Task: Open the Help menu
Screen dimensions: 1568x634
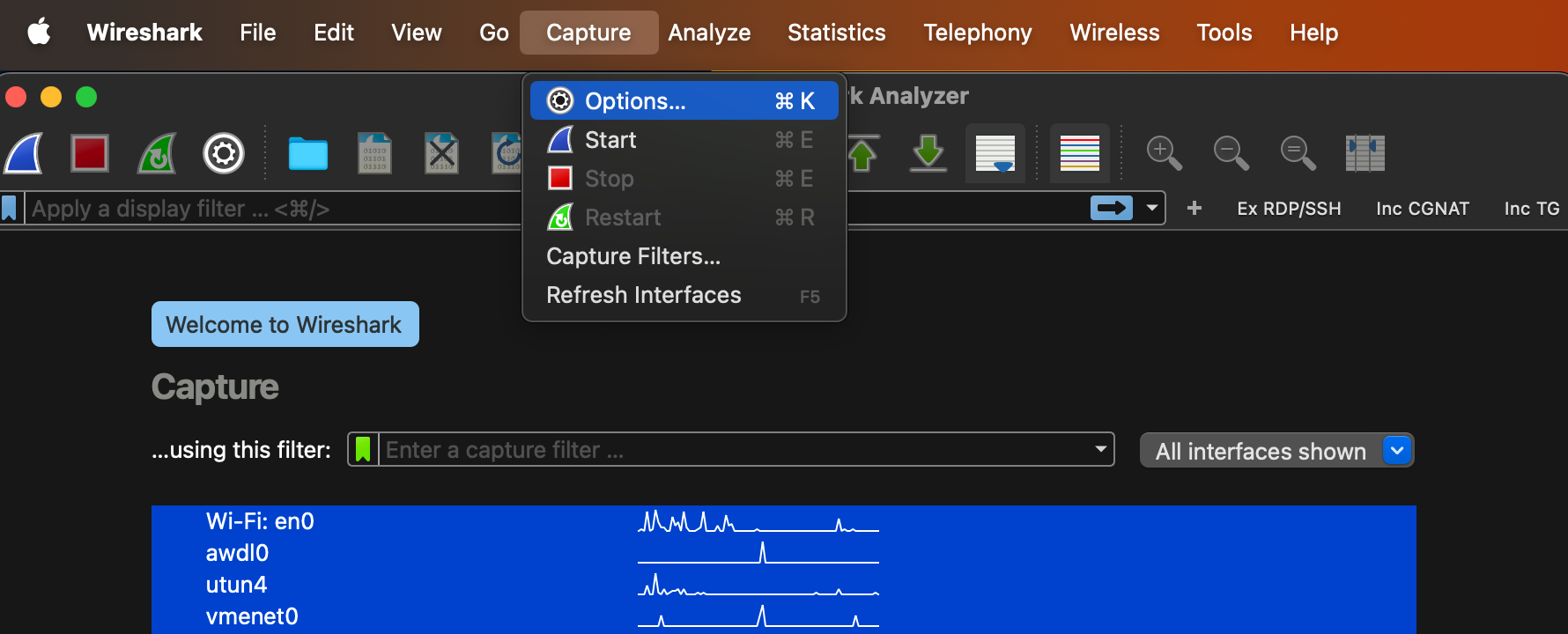Action: [x=1313, y=33]
